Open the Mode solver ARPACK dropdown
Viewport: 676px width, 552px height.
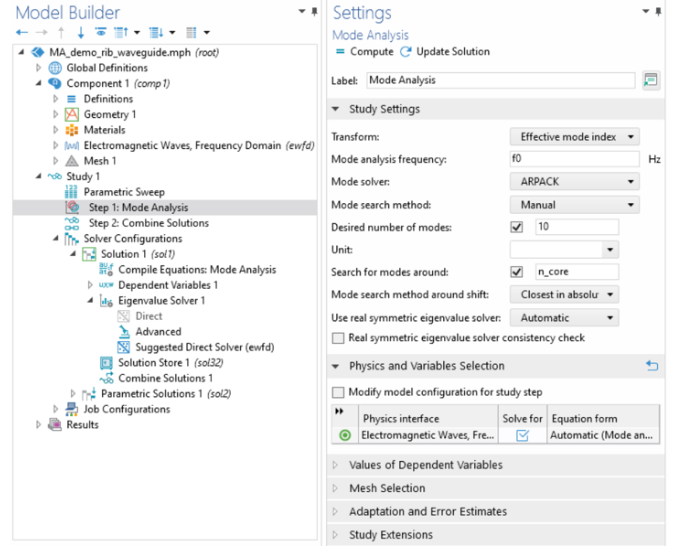click(575, 182)
